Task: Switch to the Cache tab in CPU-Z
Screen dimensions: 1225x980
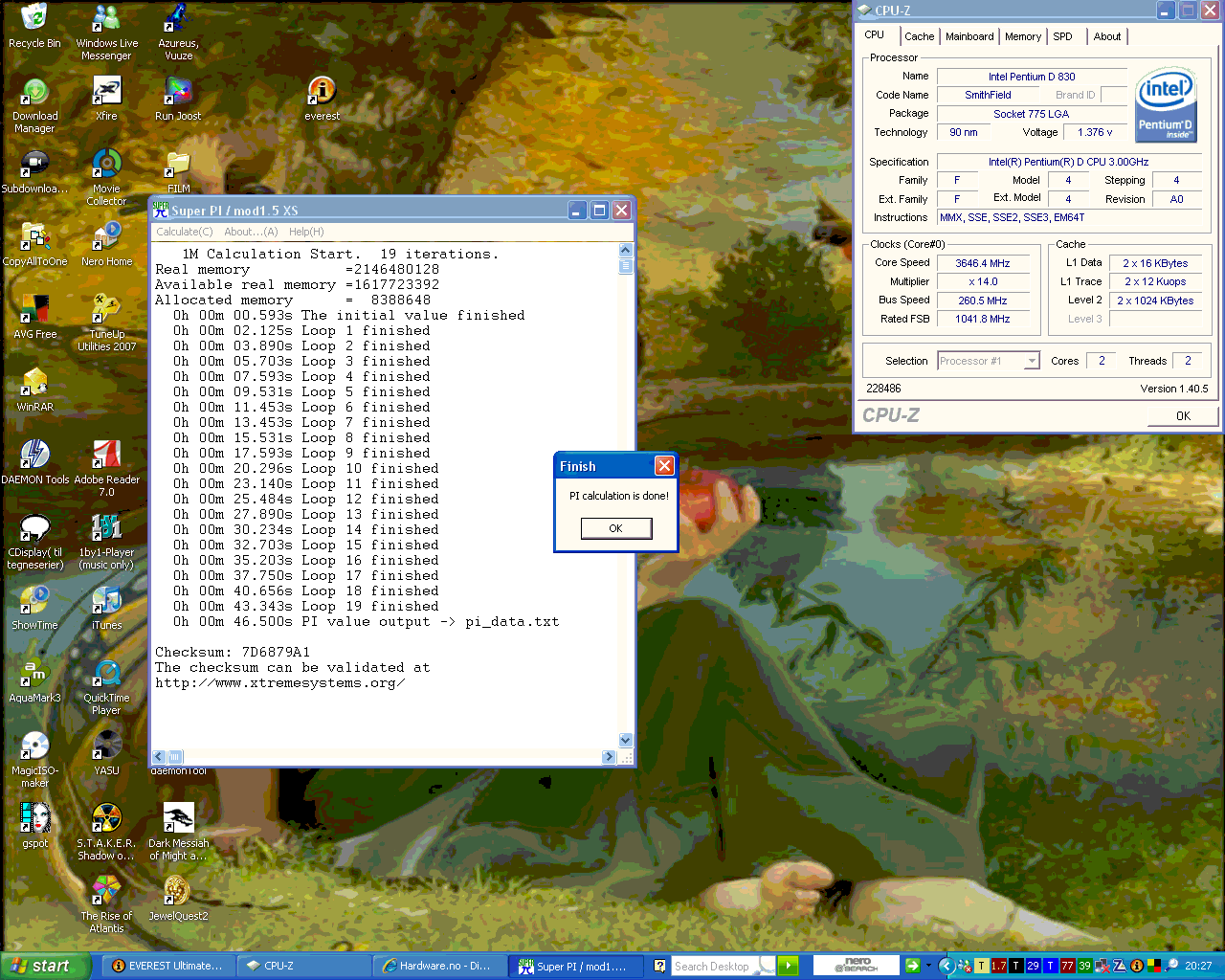Action: (919, 36)
